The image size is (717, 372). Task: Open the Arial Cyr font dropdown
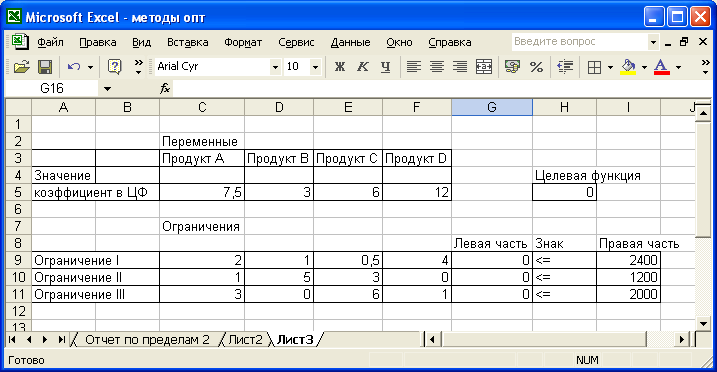tap(275, 67)
